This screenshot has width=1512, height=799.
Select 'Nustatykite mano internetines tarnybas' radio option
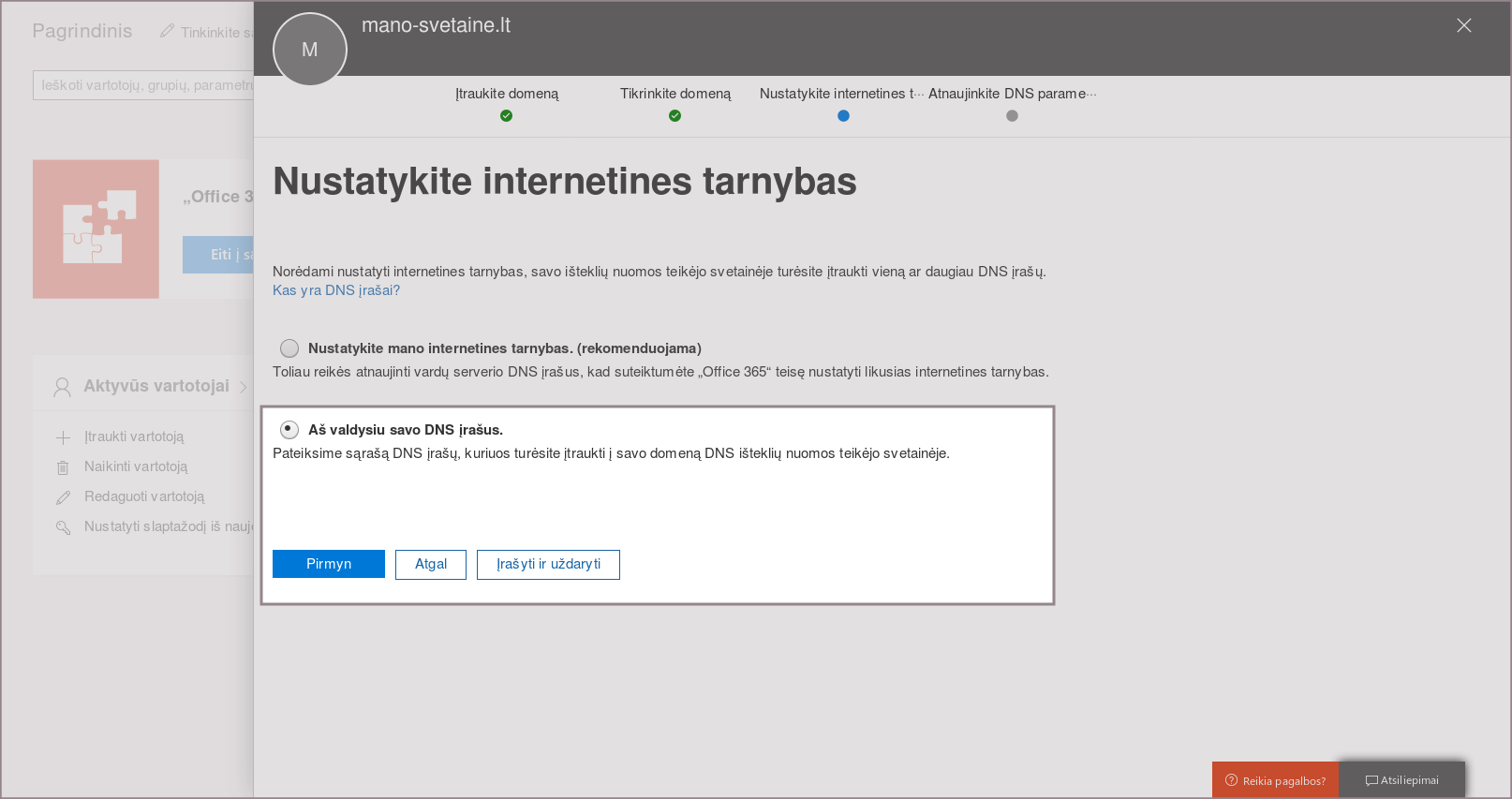289,348
